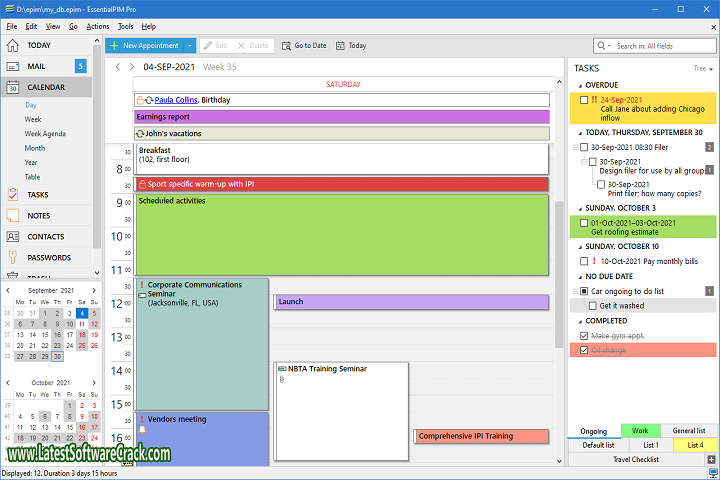The image size is (720, 480).
Task: Click the Vendors meeting reminder bell
Action: point(142,429)
